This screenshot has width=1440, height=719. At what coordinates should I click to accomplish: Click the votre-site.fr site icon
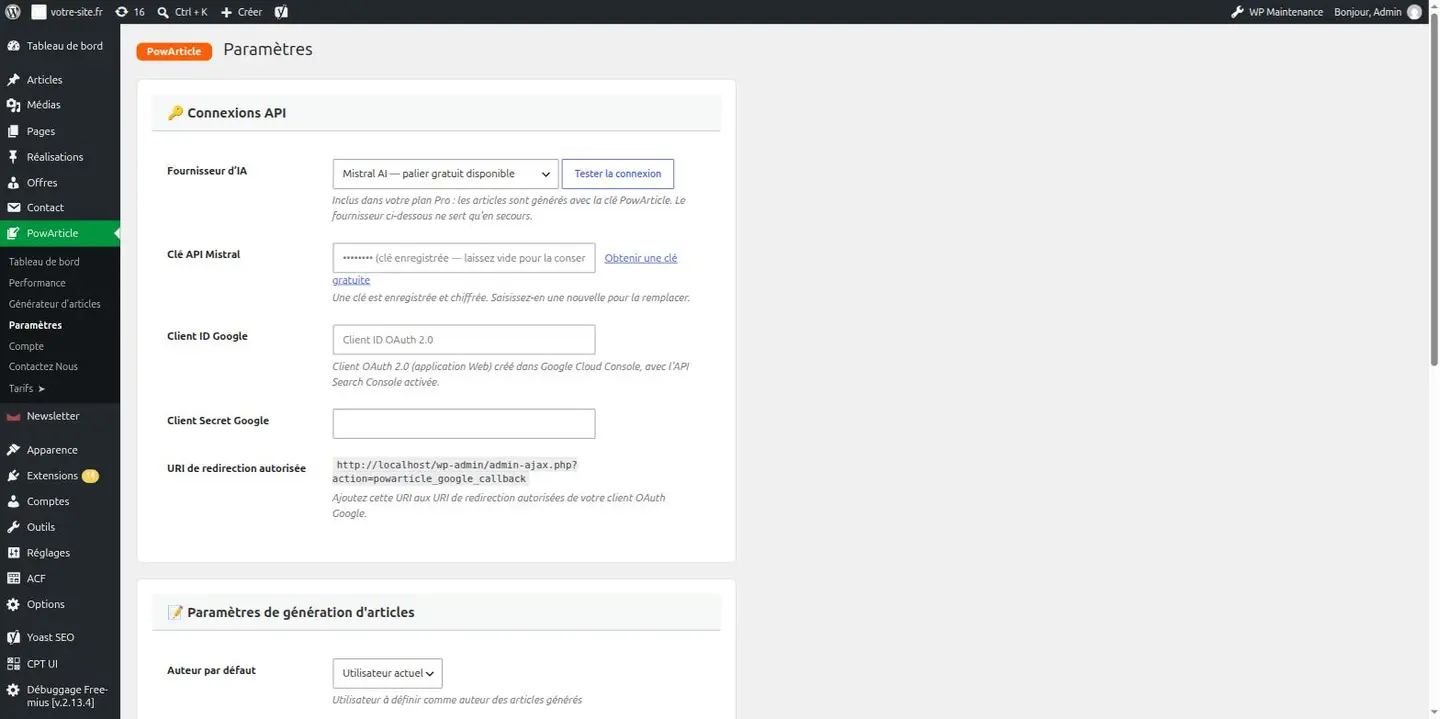[x=38, y=12]
